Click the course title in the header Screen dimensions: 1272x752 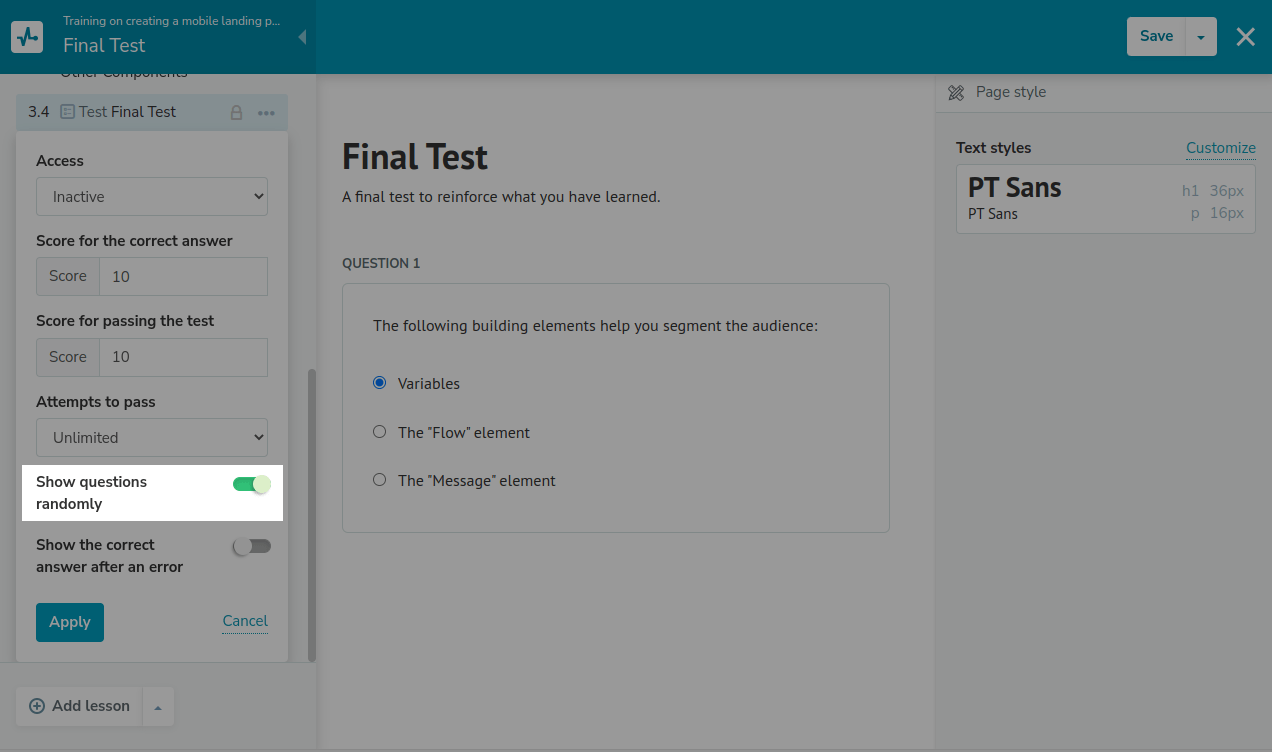pos(172,20)
